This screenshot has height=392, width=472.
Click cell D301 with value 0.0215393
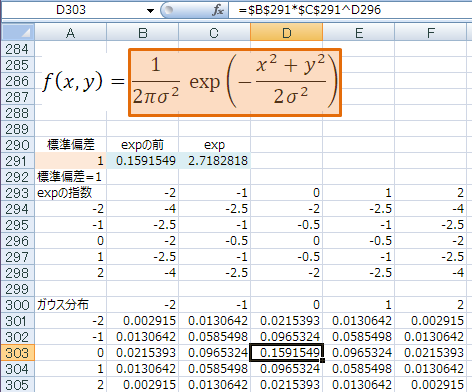coord(287,321)
